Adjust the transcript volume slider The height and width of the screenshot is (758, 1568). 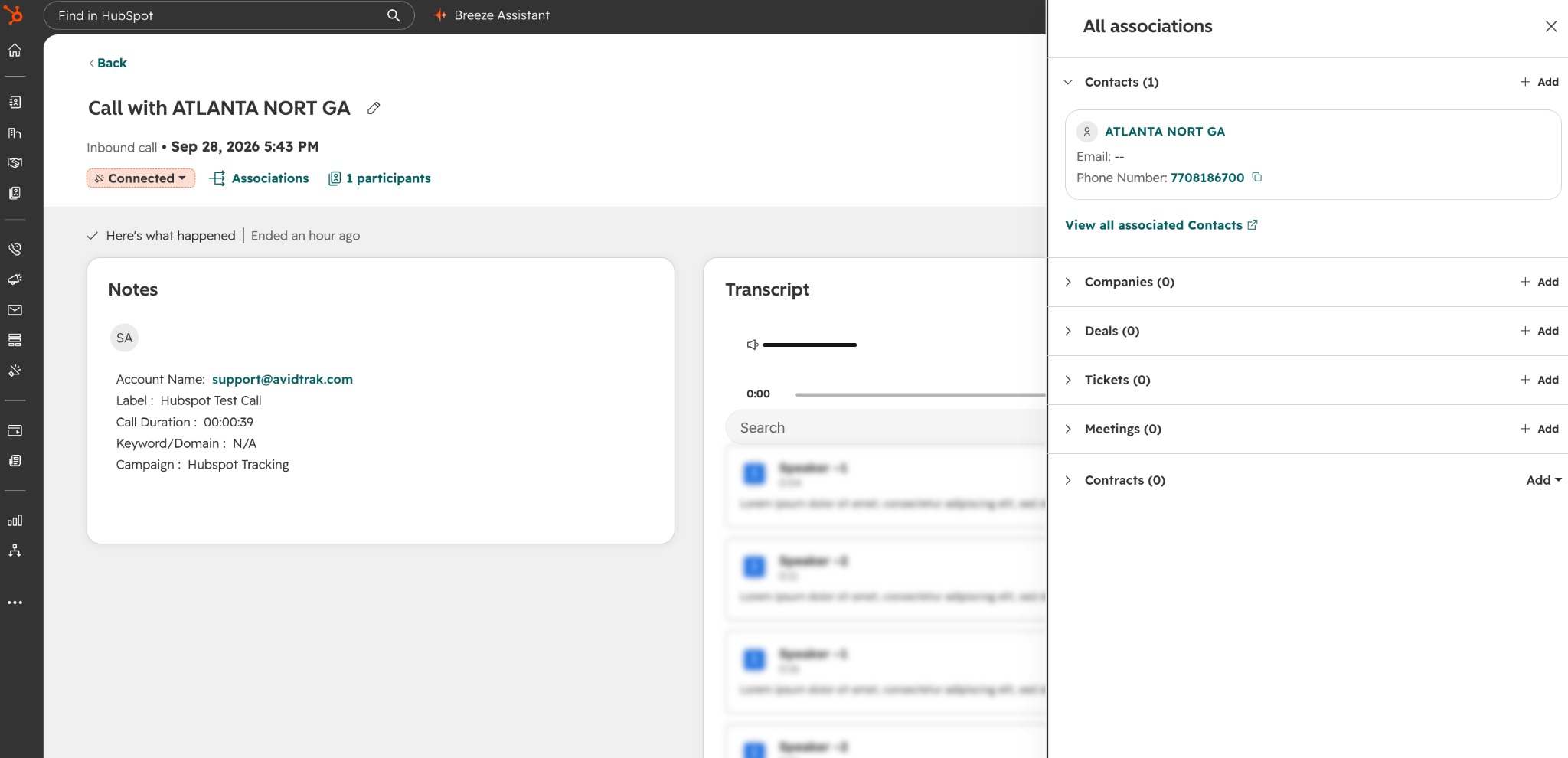(809, 345)
